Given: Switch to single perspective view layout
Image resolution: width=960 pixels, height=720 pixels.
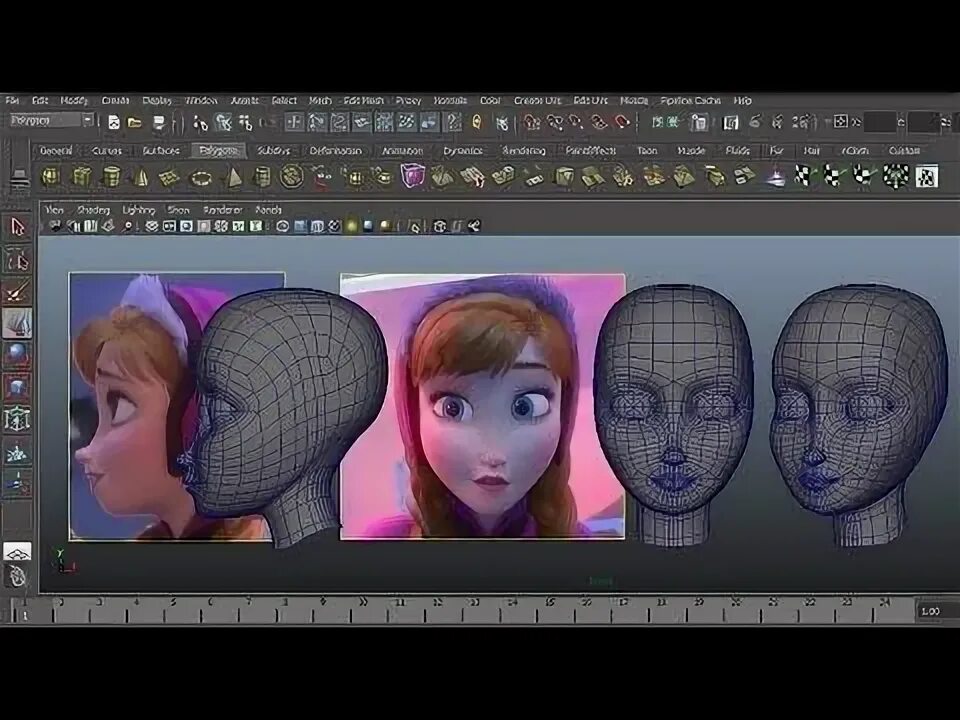Looking at the screenshot, I should 17,552.
